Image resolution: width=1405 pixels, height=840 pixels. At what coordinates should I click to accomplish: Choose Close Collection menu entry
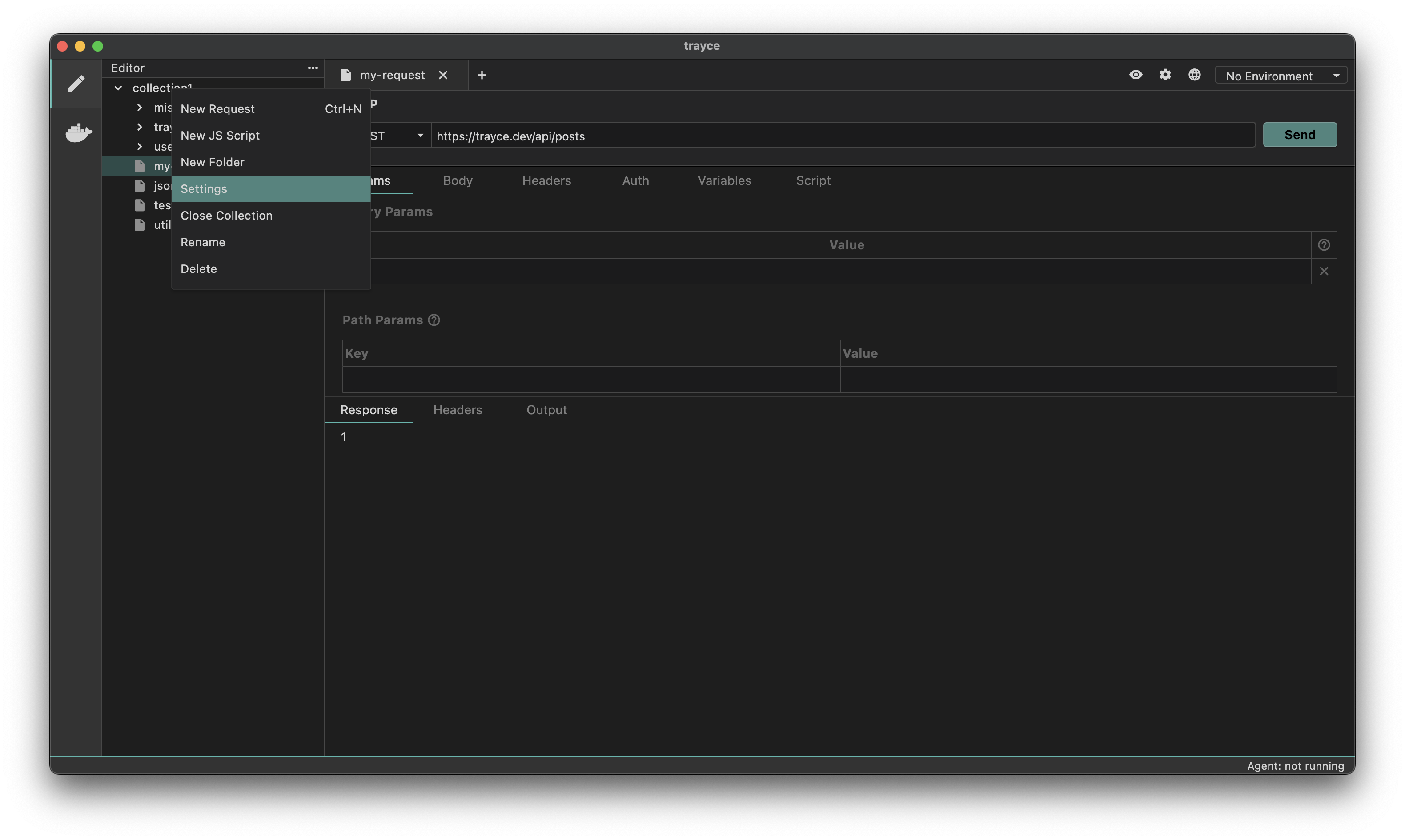pyautogui.click(x=271, y=216)
